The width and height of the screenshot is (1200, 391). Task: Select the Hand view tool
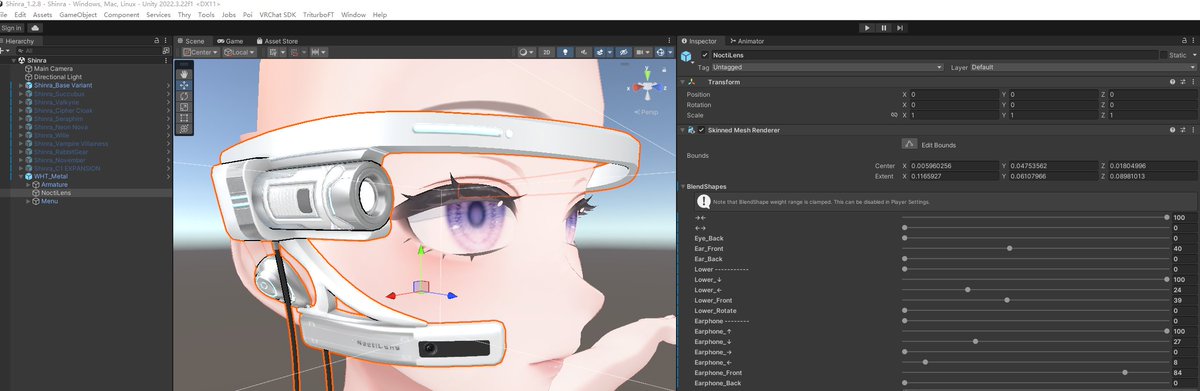click(x=183, y=74)
